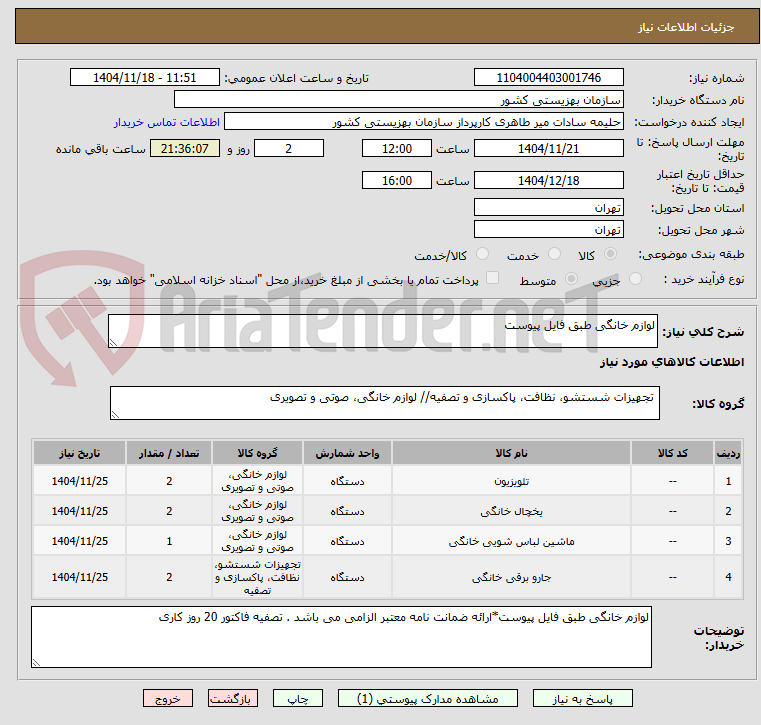Click the 'خروج' exit button
Image resolution: width=761 pixels, height=725 pixels.
point(168,699)
